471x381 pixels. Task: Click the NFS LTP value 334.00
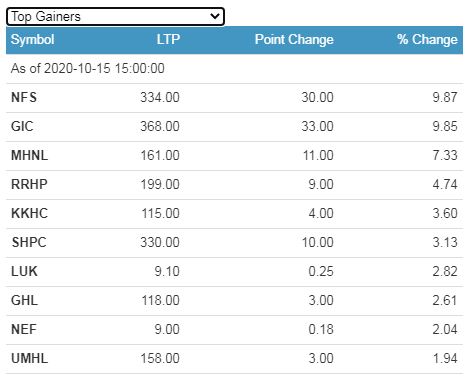(x=160, y=97)
